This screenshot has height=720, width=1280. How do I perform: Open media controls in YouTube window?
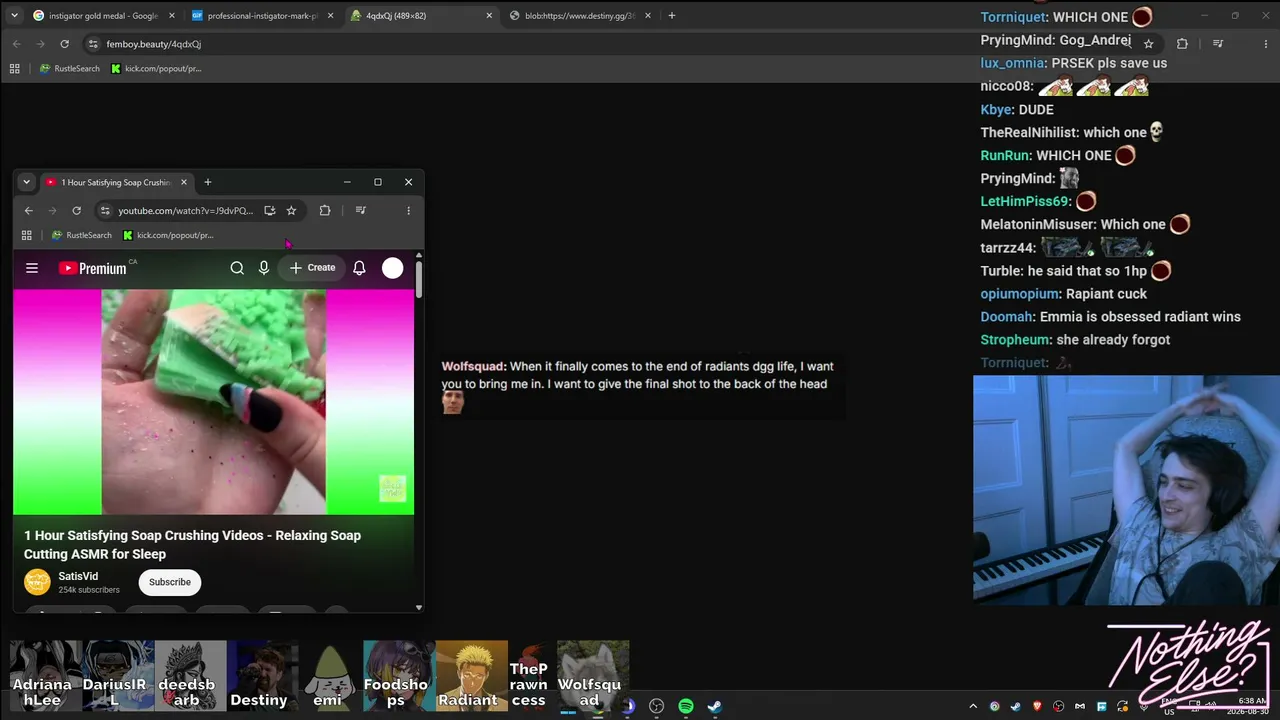coord(361,210)
